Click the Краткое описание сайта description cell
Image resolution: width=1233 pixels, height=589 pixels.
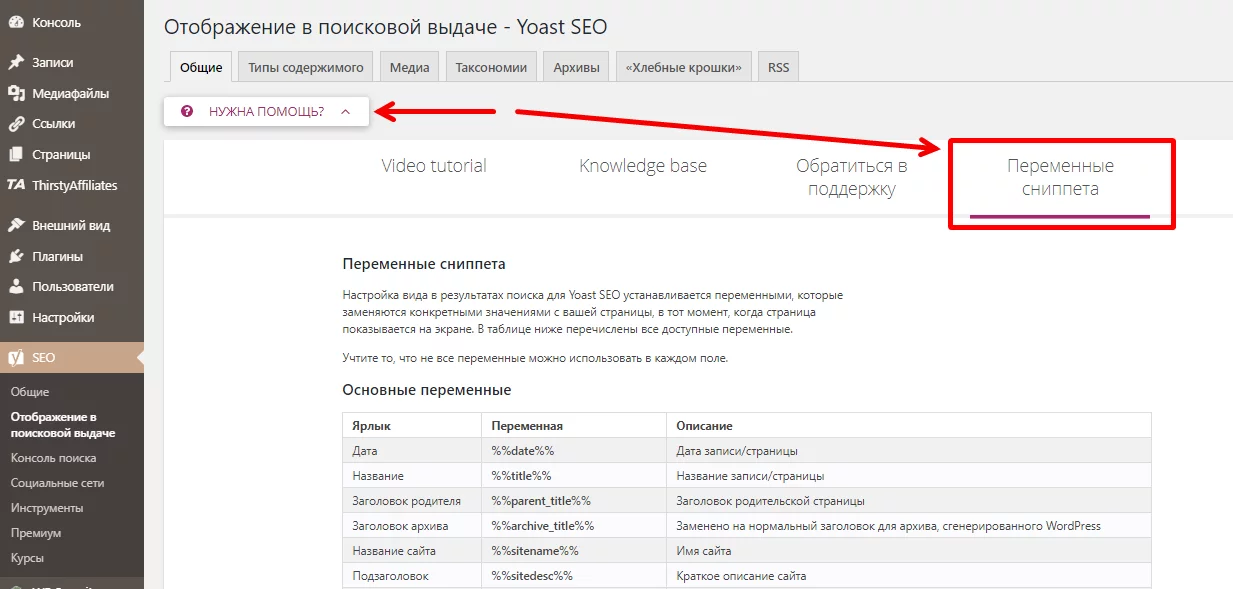point(908,576)
